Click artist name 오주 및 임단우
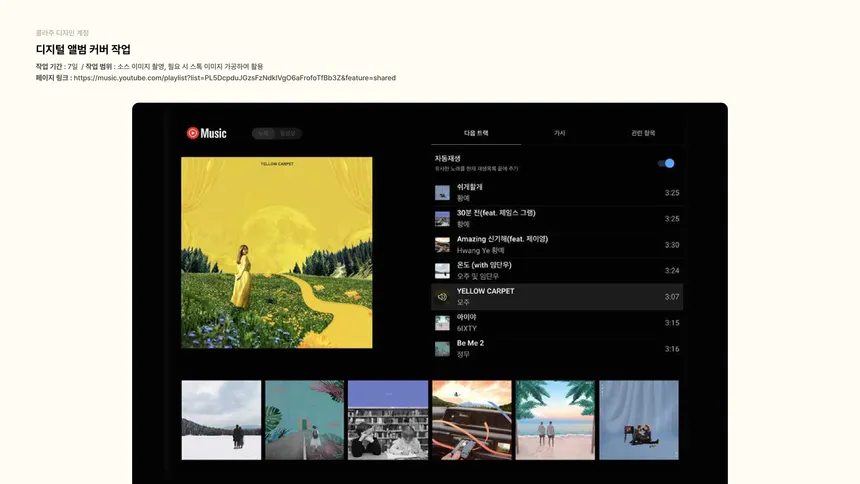This screenshot has height=484, width=860. tap(477, 276)
